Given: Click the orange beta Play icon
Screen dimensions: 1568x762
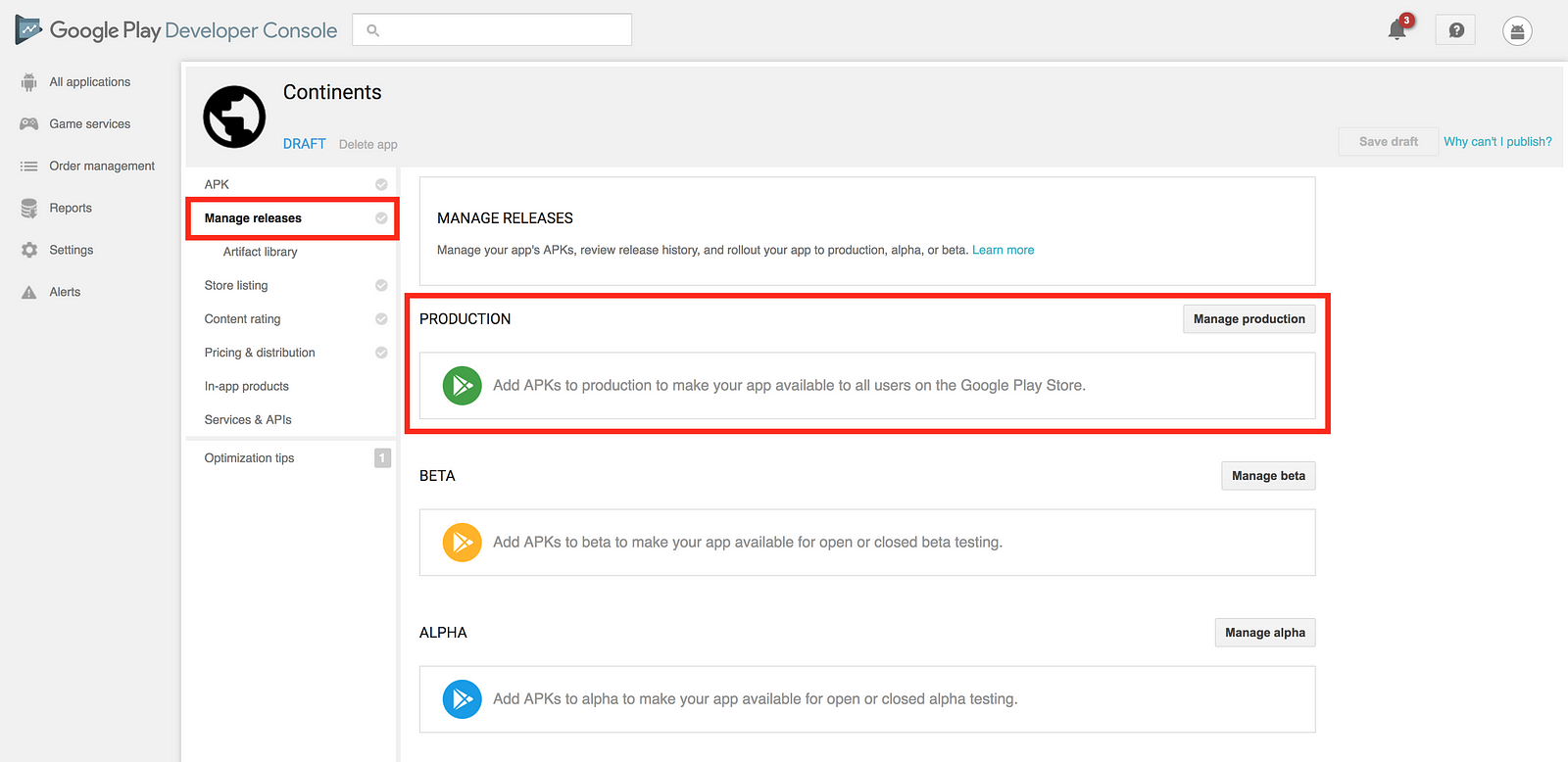Looking at the screenshot, I should [463, 543].
